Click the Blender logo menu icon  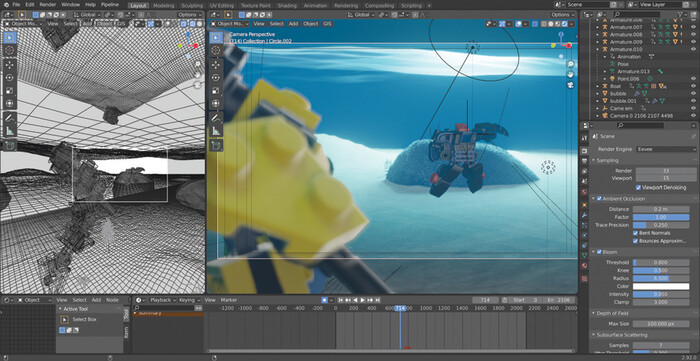click(5, 4)
